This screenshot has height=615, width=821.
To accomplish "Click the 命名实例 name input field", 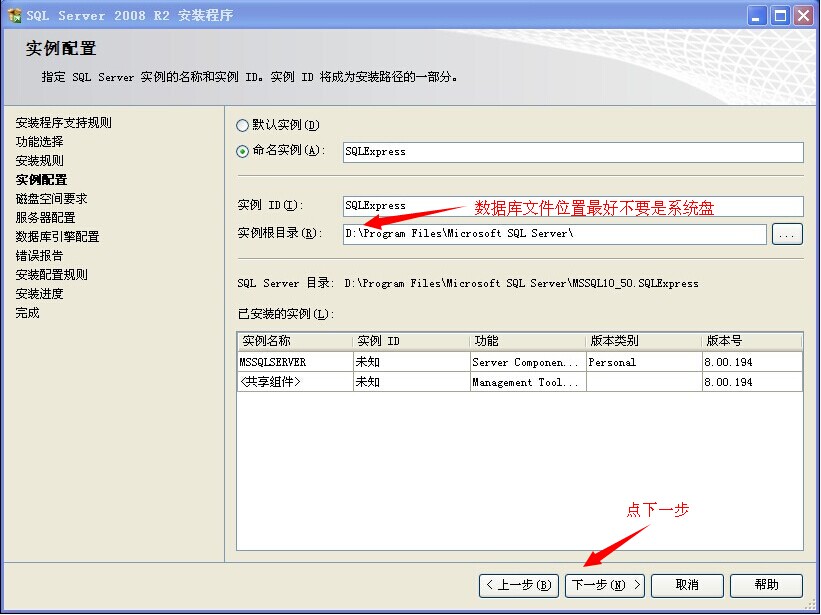I will pos(573,152).
